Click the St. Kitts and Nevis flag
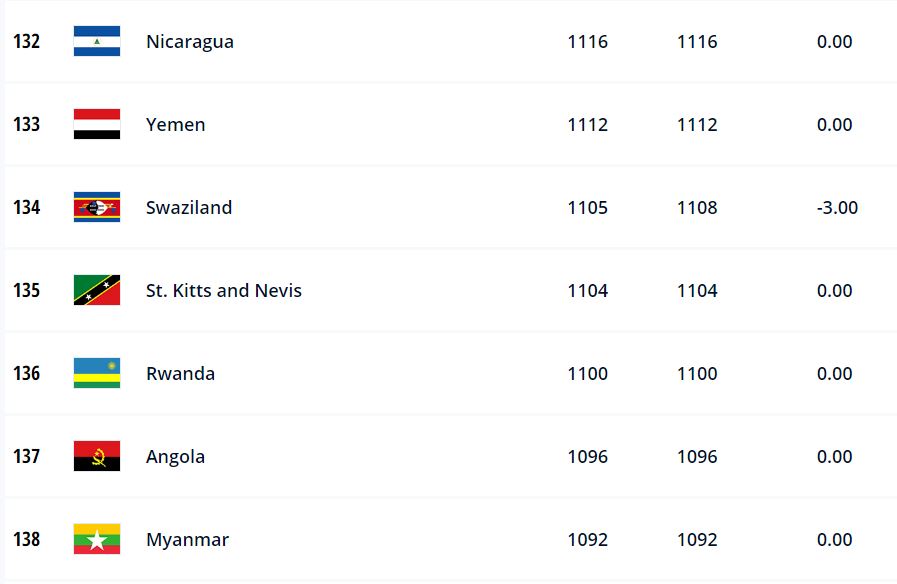The height and width of the screenshot is (584, 897). pyautogui.click(x=97, y=291)
